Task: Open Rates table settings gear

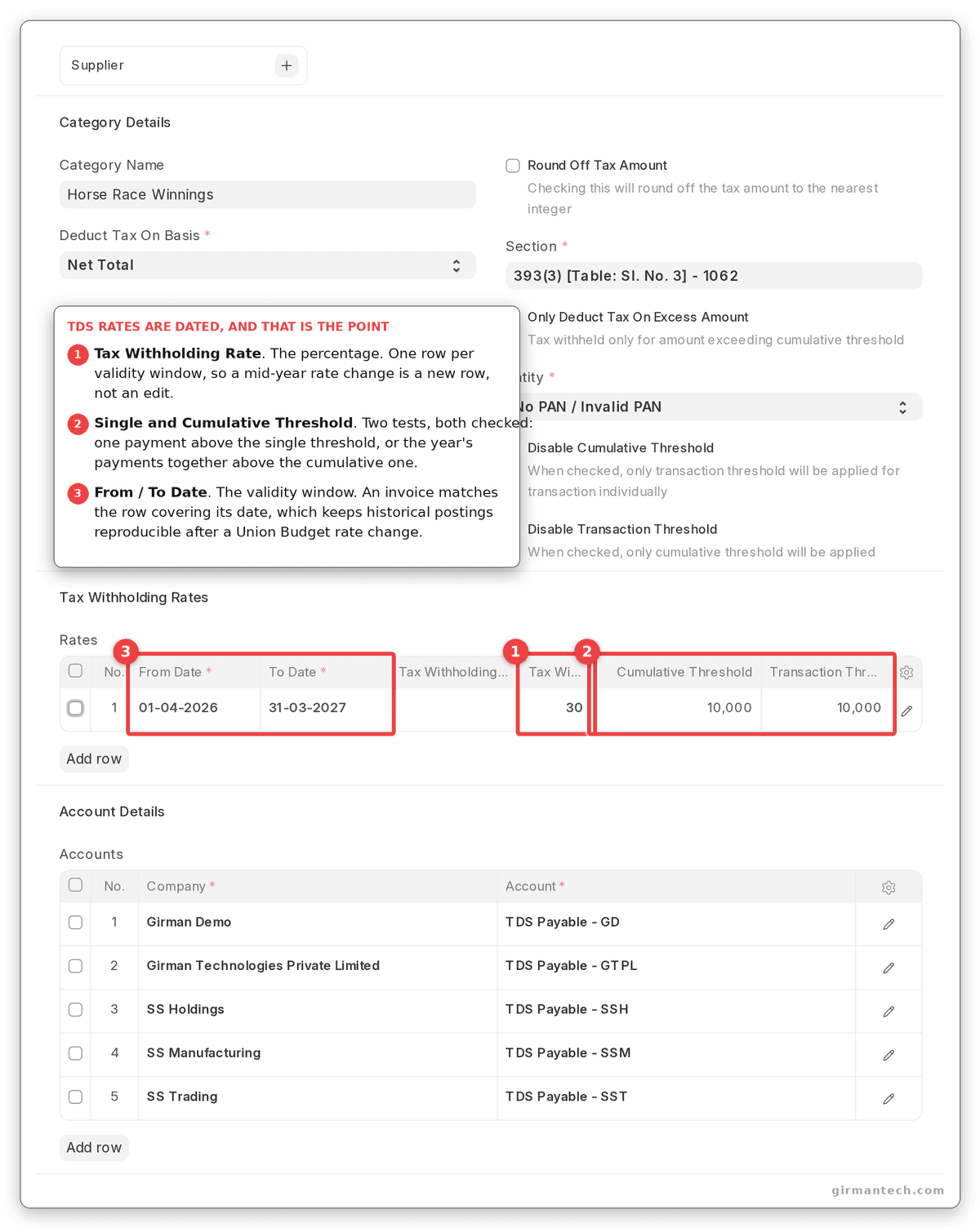Action: click(906, 673)
